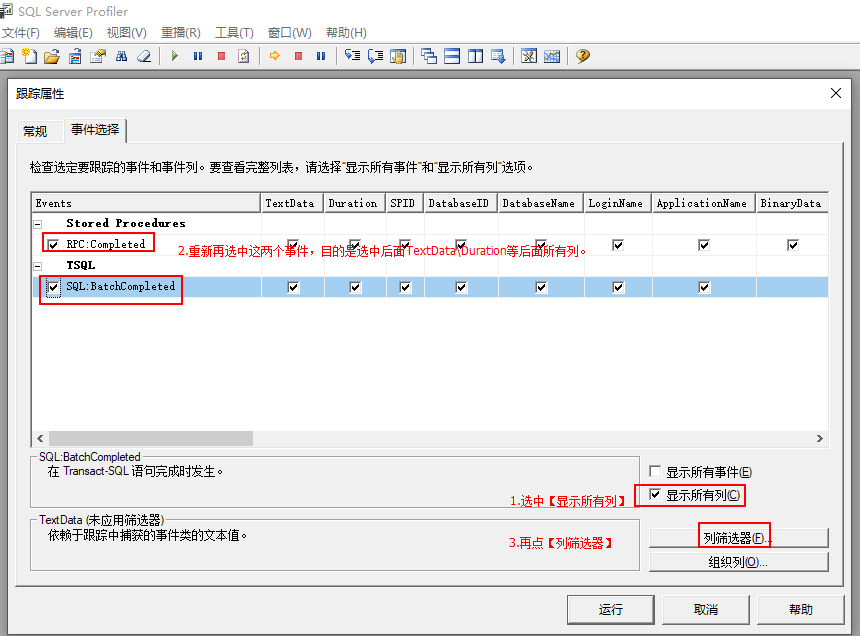Image resolution: width=860 pixels, height=636 pixels.
Task: Click the 列筛选器(F)... button
Action: [x=738, y=538]
